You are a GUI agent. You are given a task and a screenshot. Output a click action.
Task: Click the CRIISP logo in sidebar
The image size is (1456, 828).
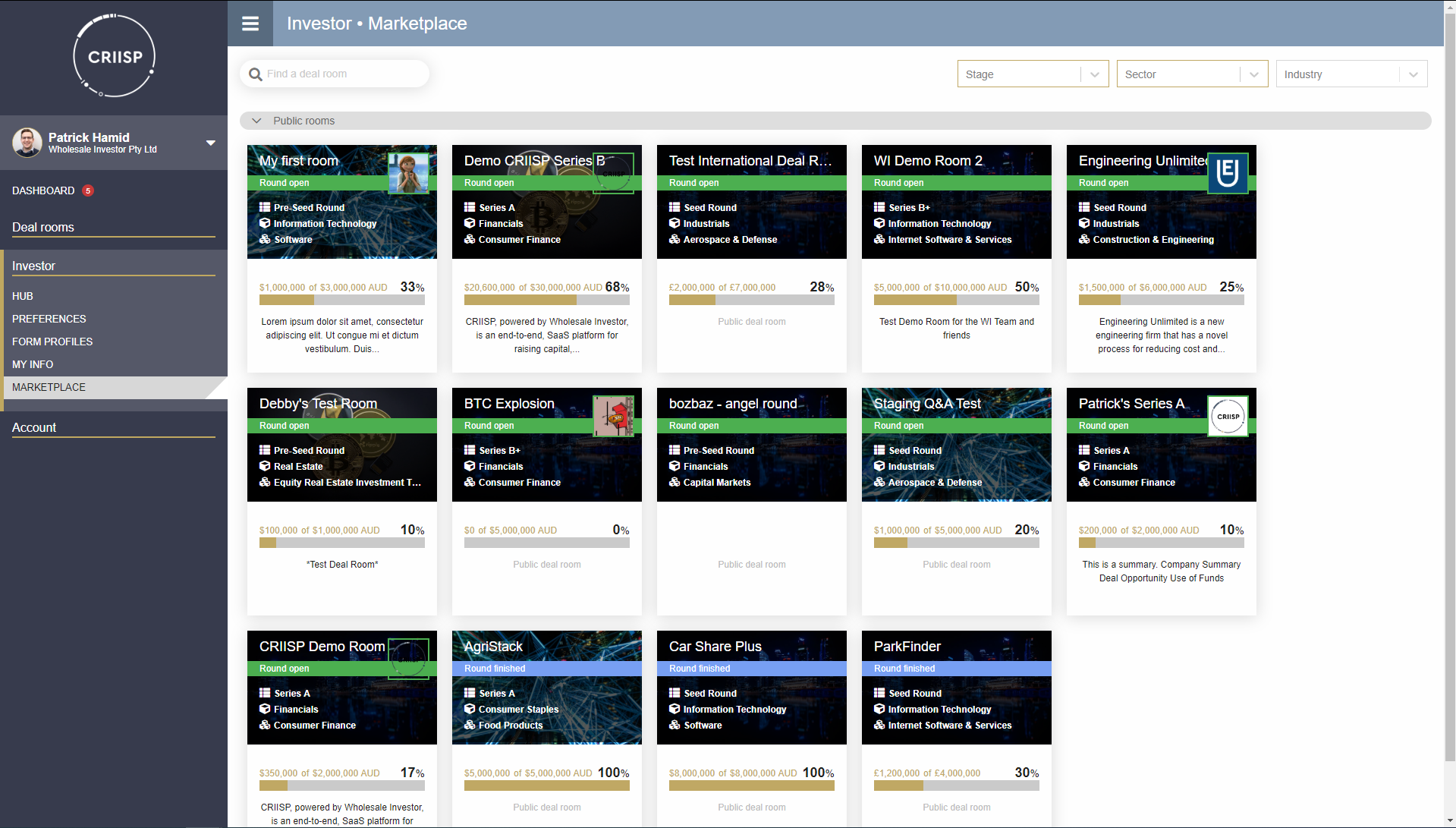coord(114,56)
